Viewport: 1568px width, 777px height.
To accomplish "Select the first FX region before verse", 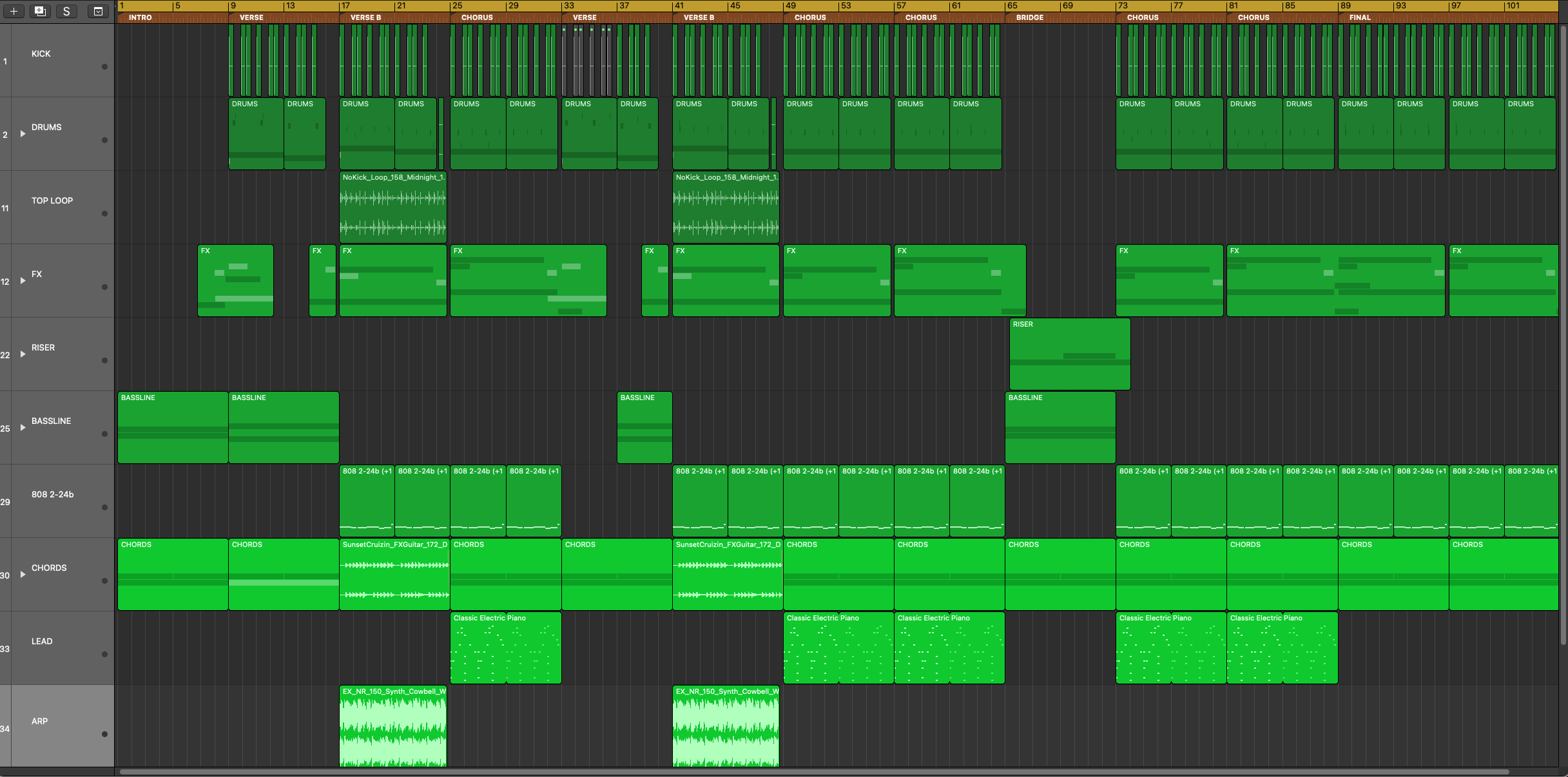I will click(x=235, y=280).
